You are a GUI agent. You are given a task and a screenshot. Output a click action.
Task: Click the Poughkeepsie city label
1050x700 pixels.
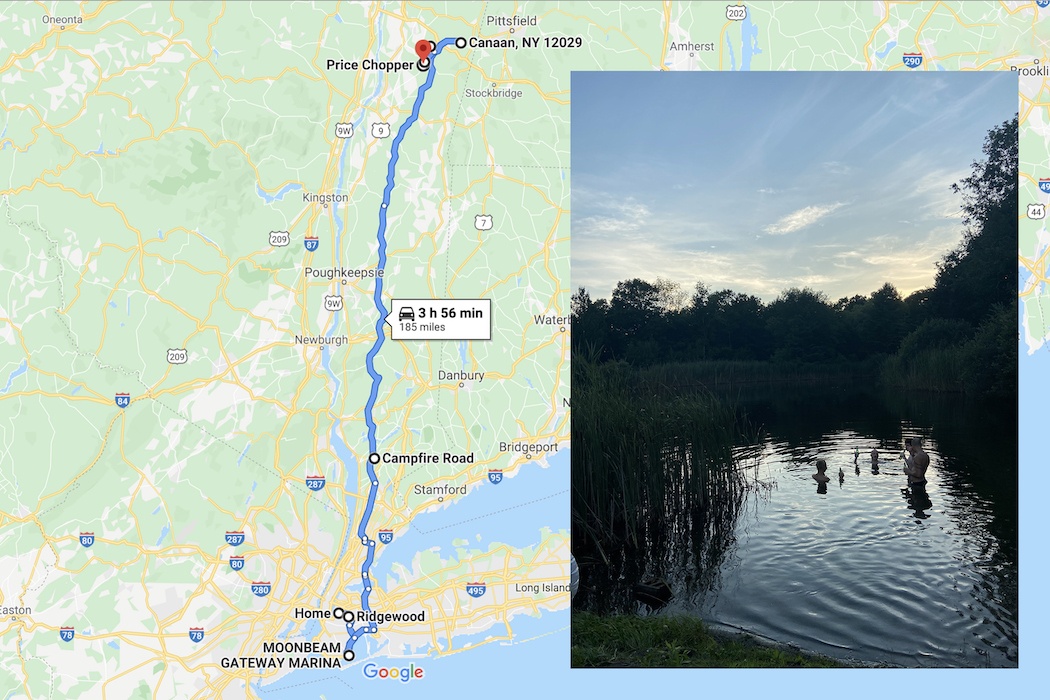click(x=344, y=273)
